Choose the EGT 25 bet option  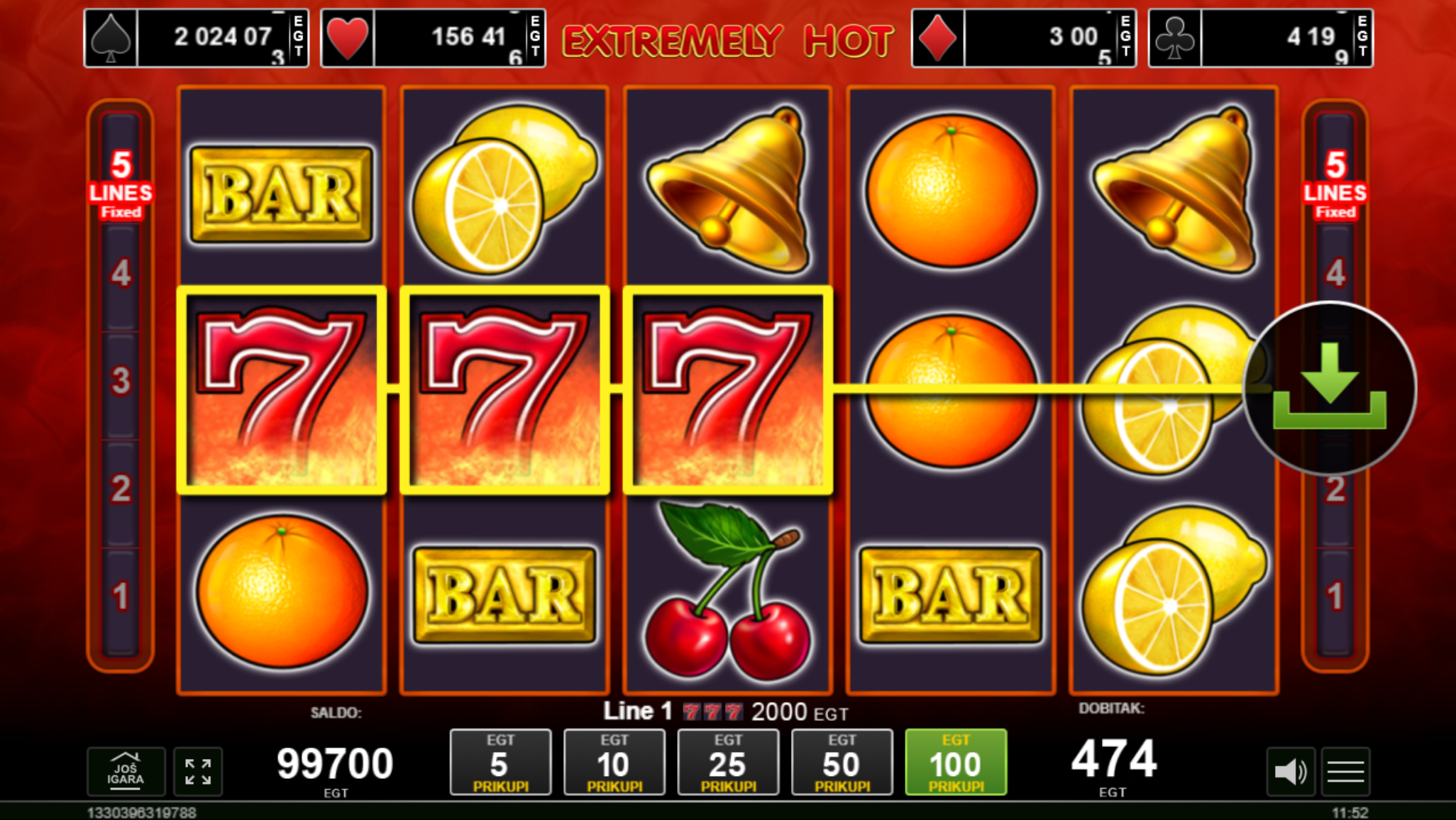coord(728,762)
